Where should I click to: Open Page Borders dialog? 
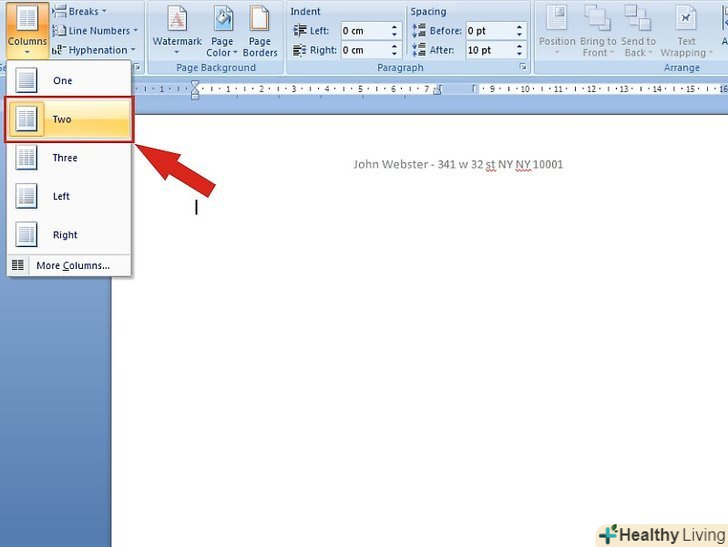260,31
